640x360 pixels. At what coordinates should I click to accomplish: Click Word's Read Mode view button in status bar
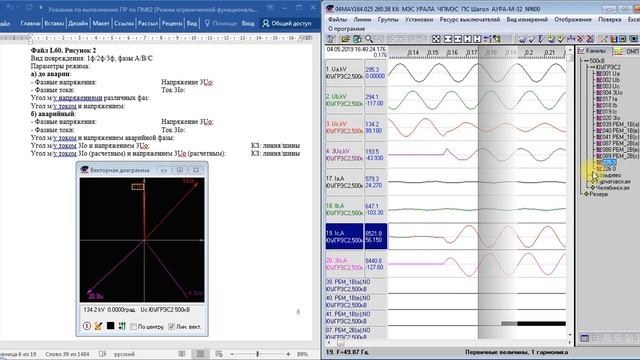pyautogui.click(x=182, y=354)
